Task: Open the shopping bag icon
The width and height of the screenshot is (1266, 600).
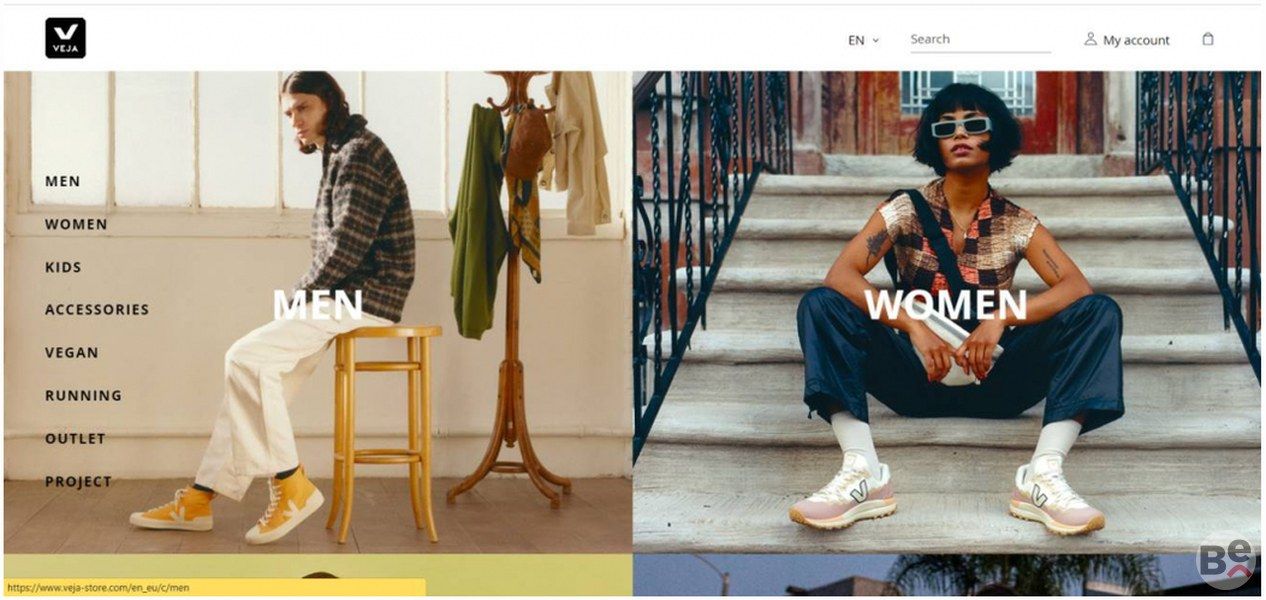Action: 1208,39
